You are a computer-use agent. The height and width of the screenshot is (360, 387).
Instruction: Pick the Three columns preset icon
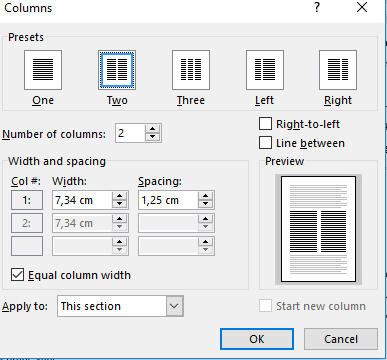pyautogui.click(x=191, y=70)
